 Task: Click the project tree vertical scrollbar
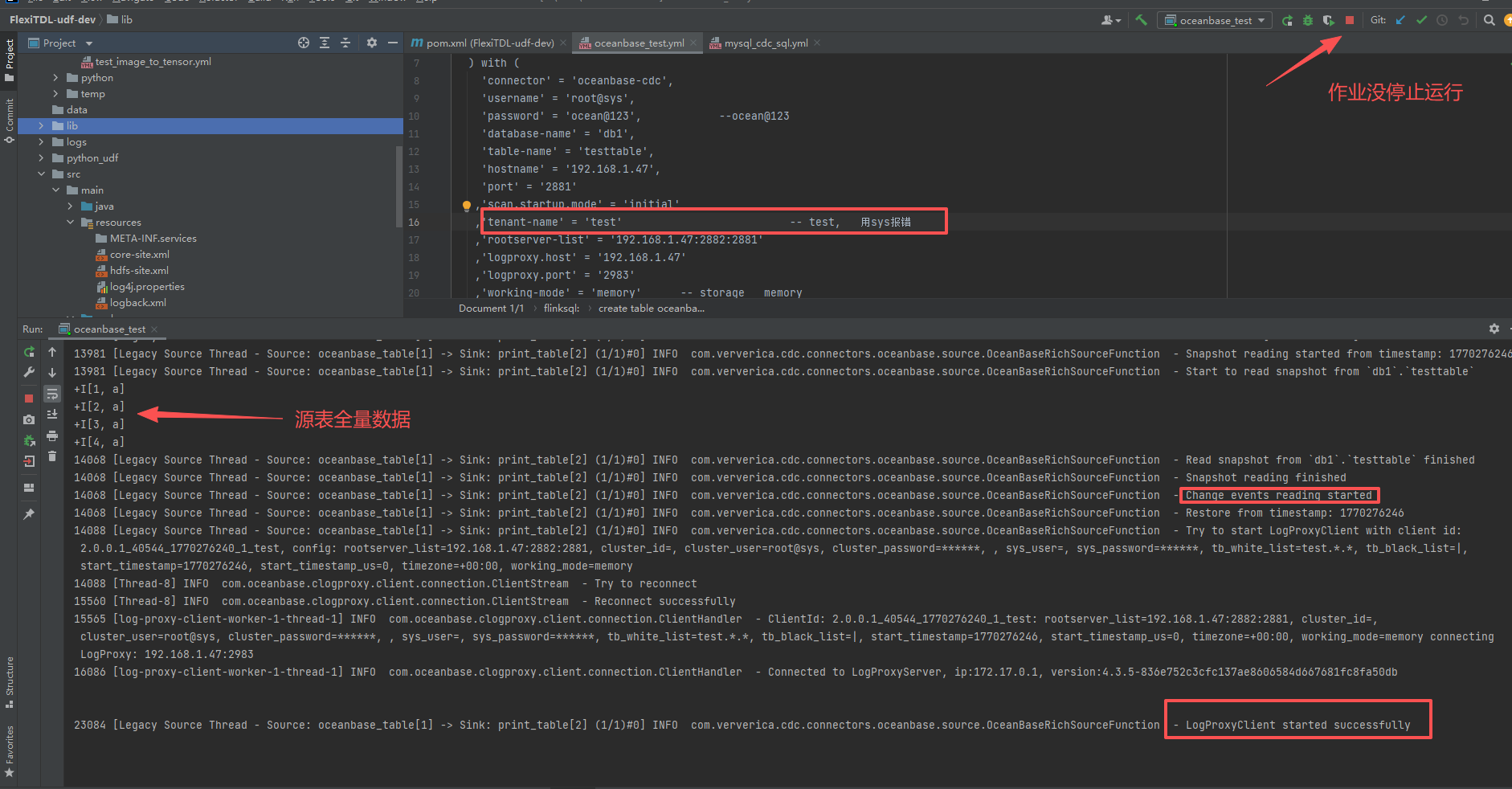[399, 185]
